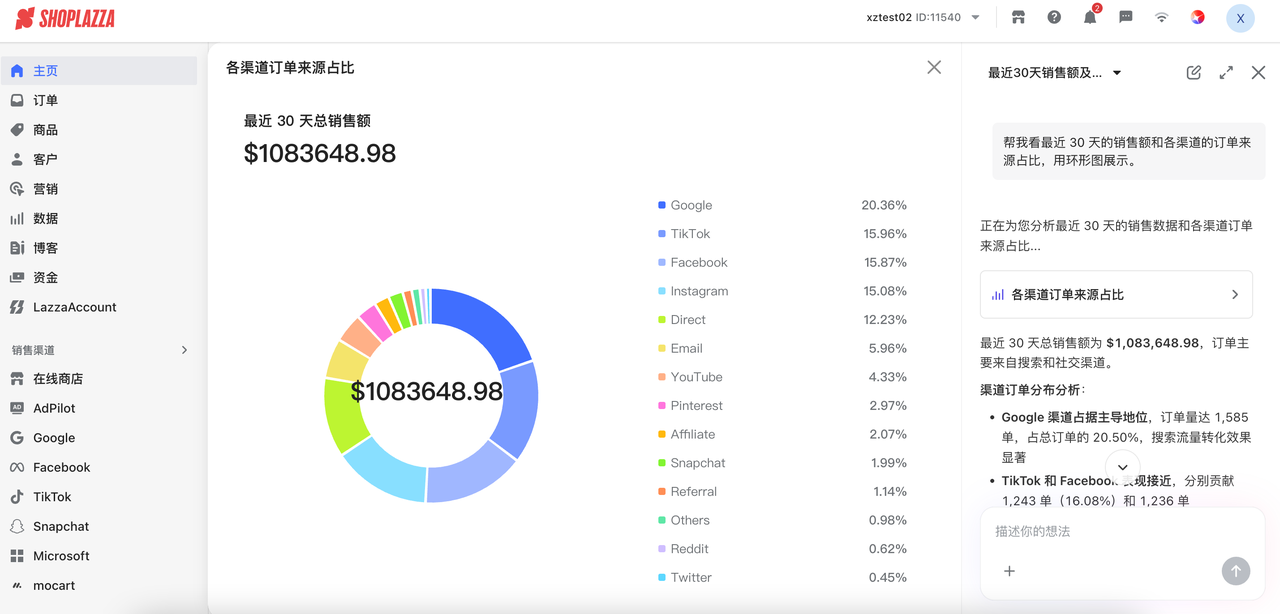Click the colorful round app icon in header

tap(1198, 17)
